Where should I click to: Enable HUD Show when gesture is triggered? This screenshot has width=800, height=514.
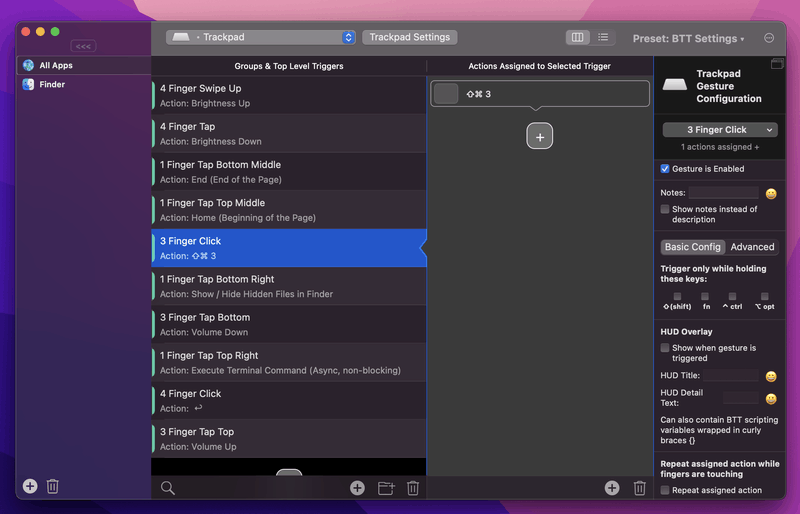[665, 348]
